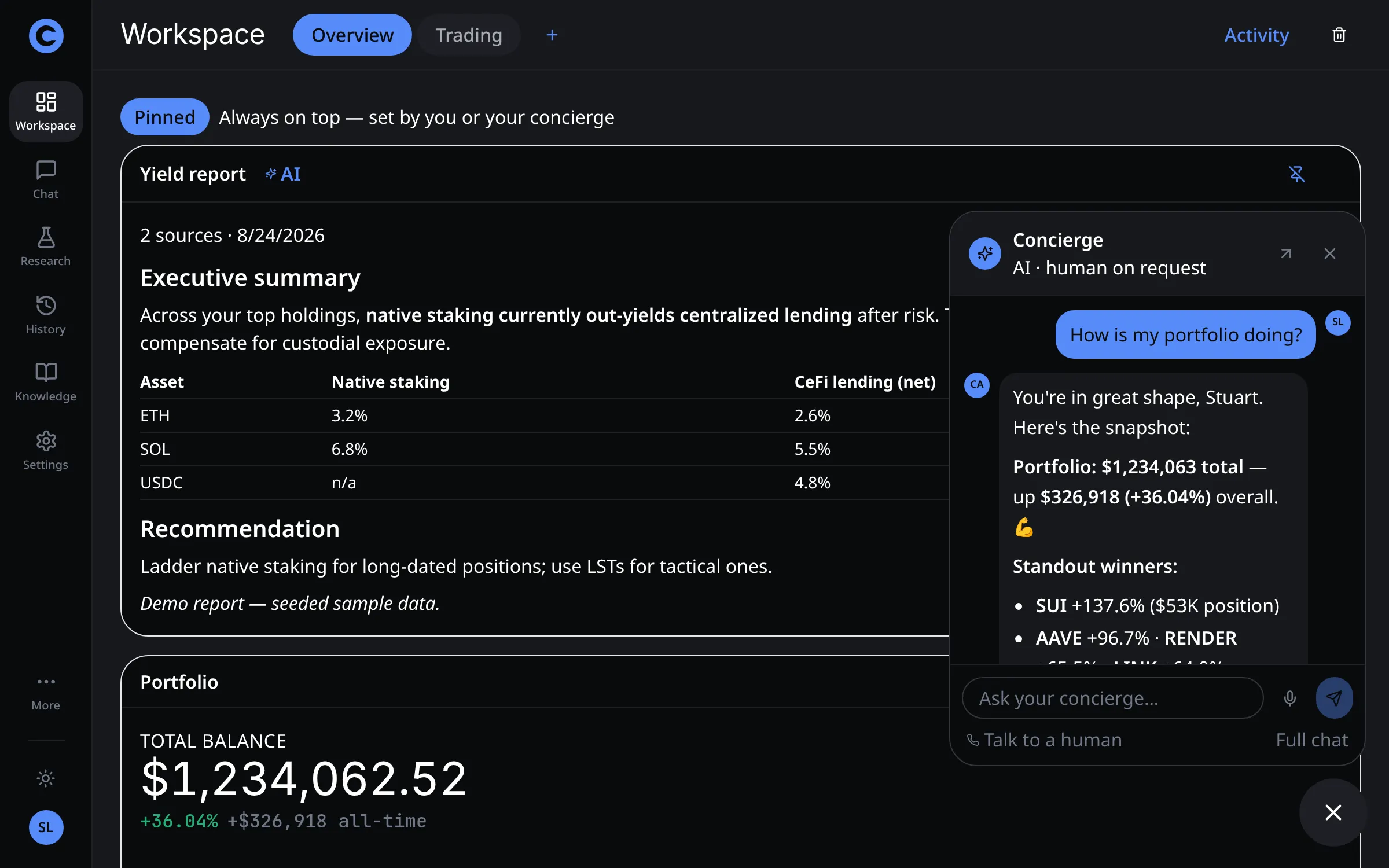Click the 4.8% CeFi lending value
This screenshot has height=868, width=1389.
point(813,483)
